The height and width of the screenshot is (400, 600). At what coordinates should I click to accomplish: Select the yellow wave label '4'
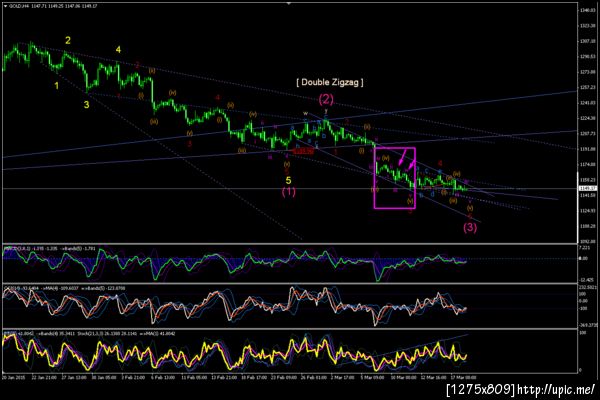coord(118,50)
